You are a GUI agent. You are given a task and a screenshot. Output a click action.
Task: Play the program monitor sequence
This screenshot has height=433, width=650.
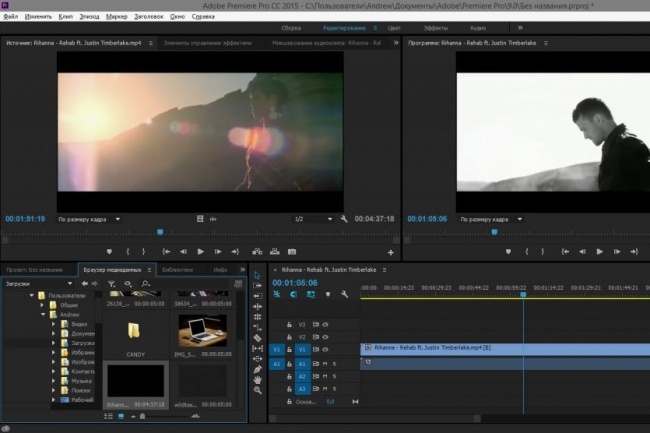(x=599, y=252)
